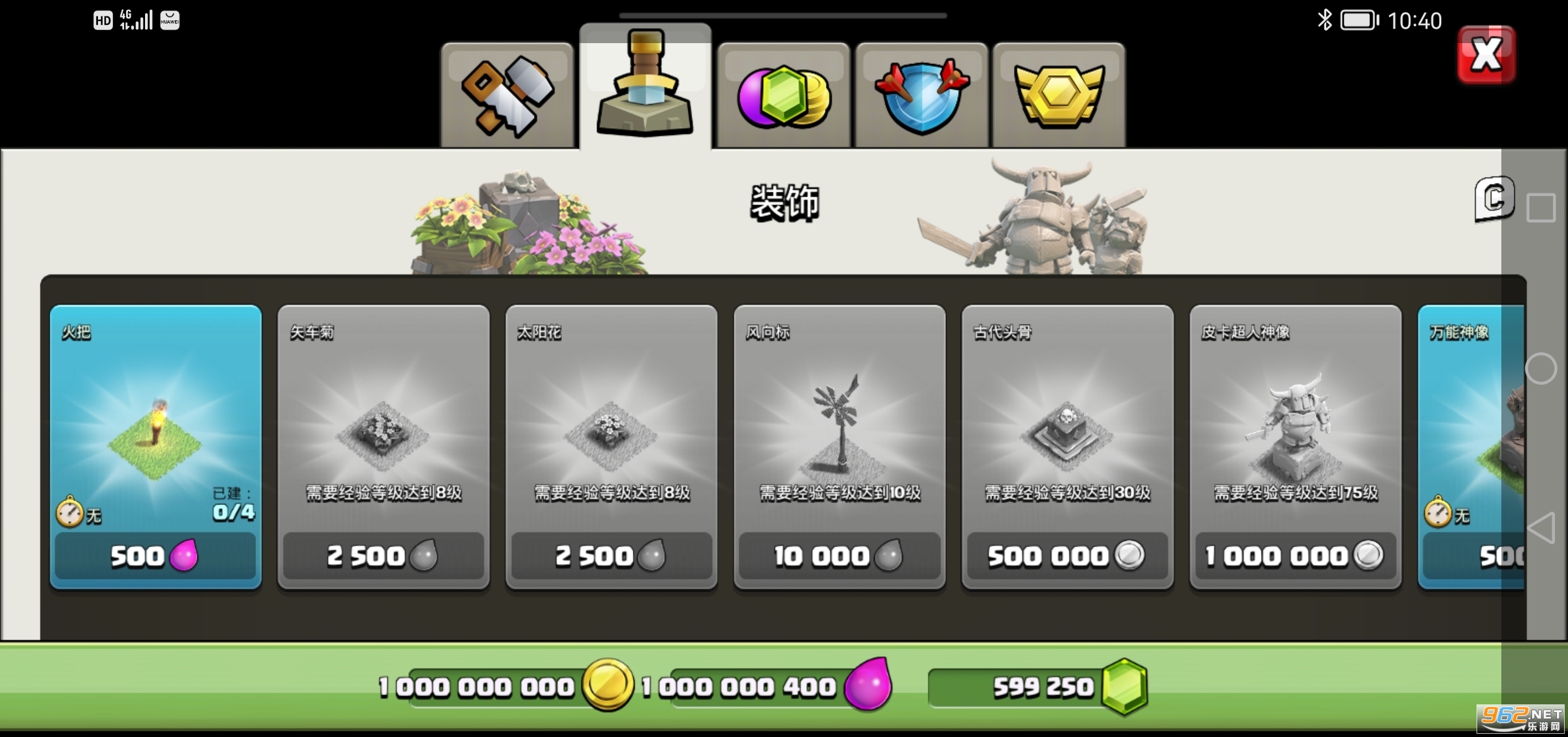
Task: Open the gold hexagon badge tab
Action: click(x=1059, y=95)
